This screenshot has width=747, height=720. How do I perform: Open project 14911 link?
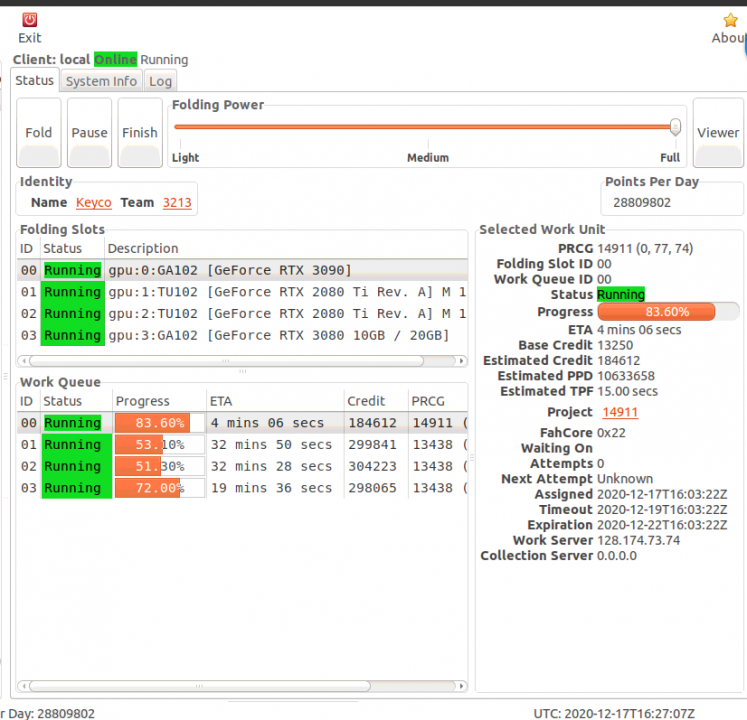coord(620,412)
